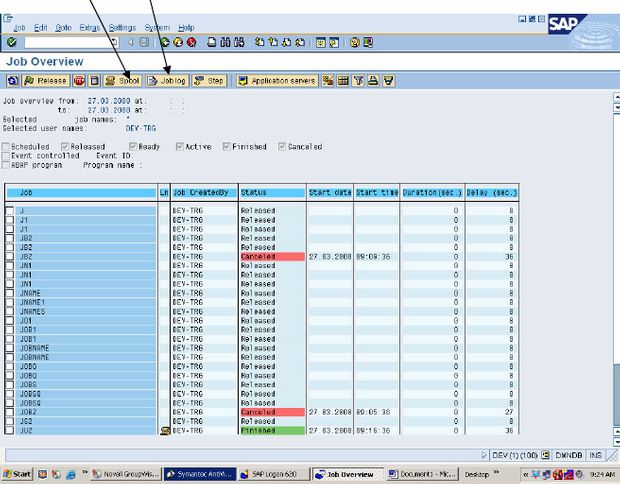Click the green Enter checkmark icon

coord(11,42)
